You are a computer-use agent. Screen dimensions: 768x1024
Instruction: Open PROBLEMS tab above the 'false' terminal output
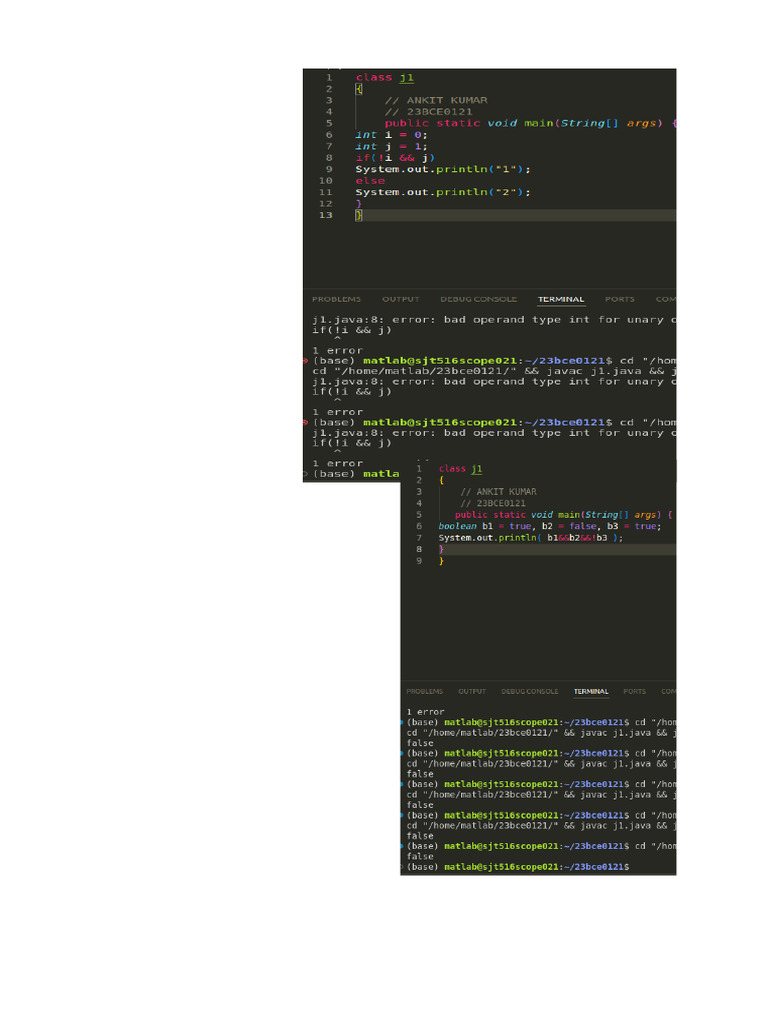[424, 691]
